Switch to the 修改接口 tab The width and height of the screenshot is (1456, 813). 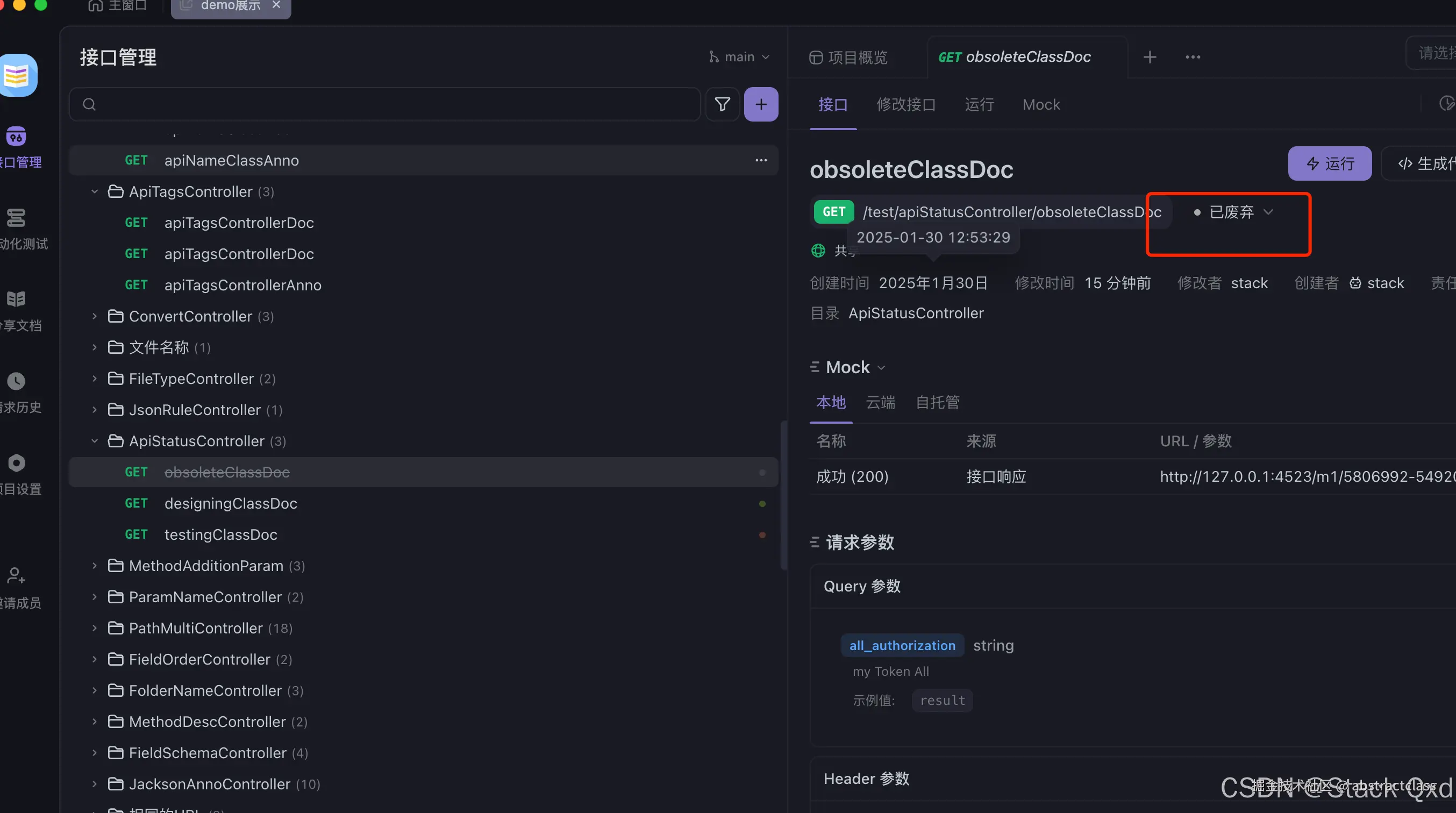click(x=906, y=105)
